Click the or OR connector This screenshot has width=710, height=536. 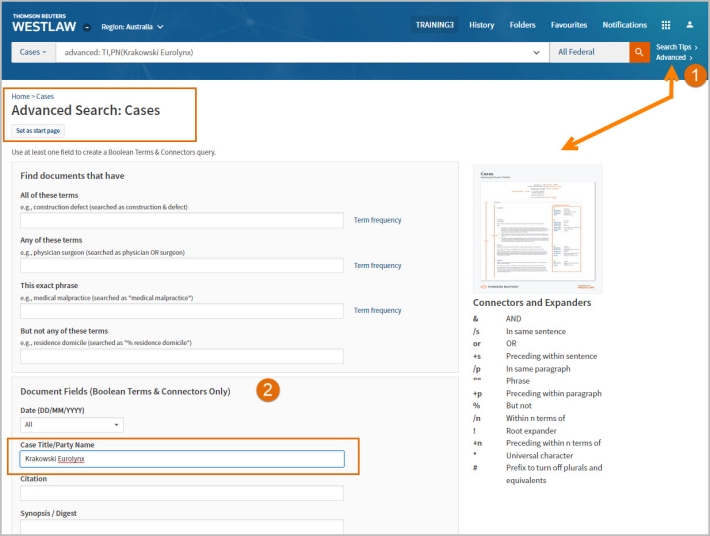pos(495,344)
